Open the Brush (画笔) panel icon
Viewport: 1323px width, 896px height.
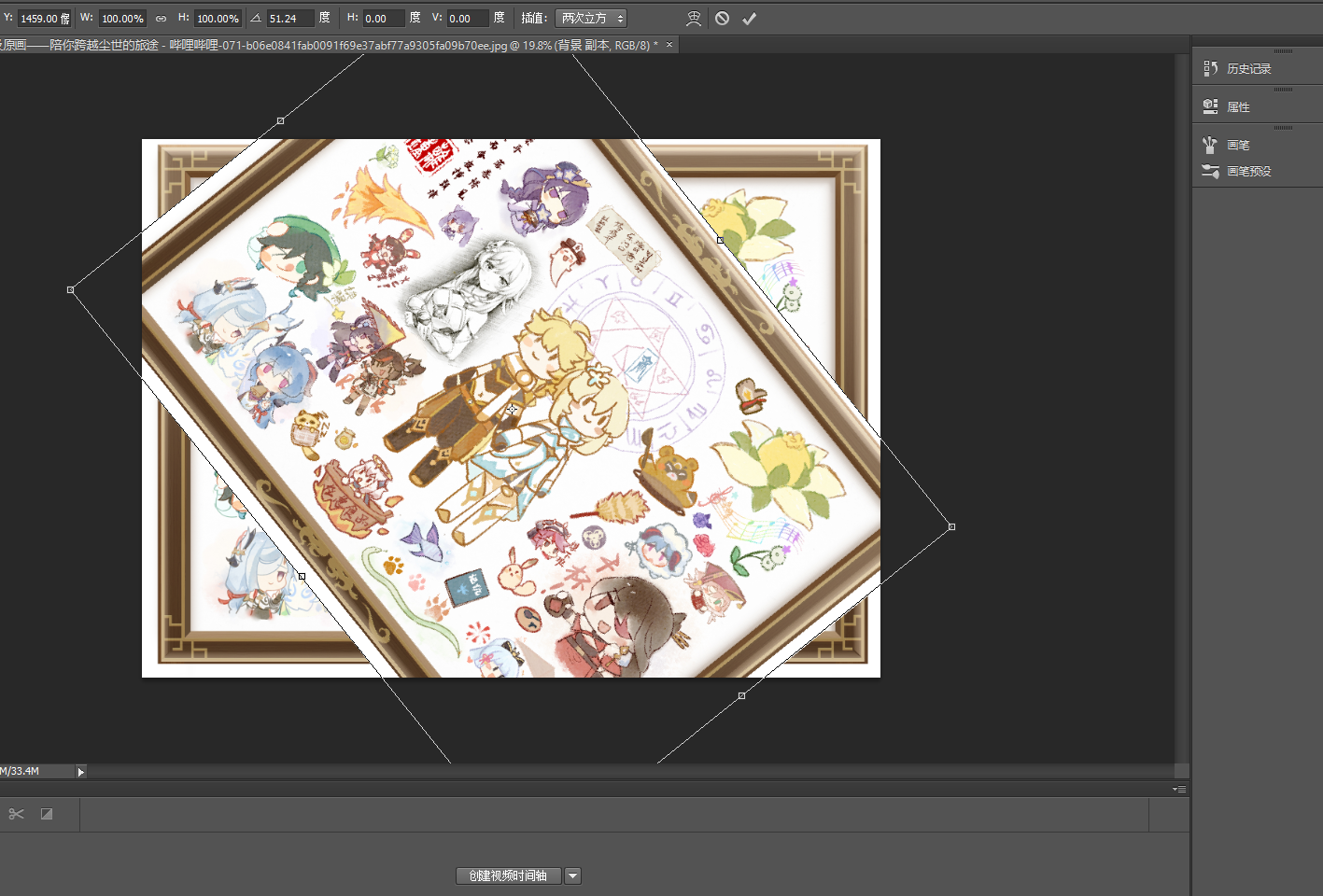pyautogui.click(x=1210, y=145)
